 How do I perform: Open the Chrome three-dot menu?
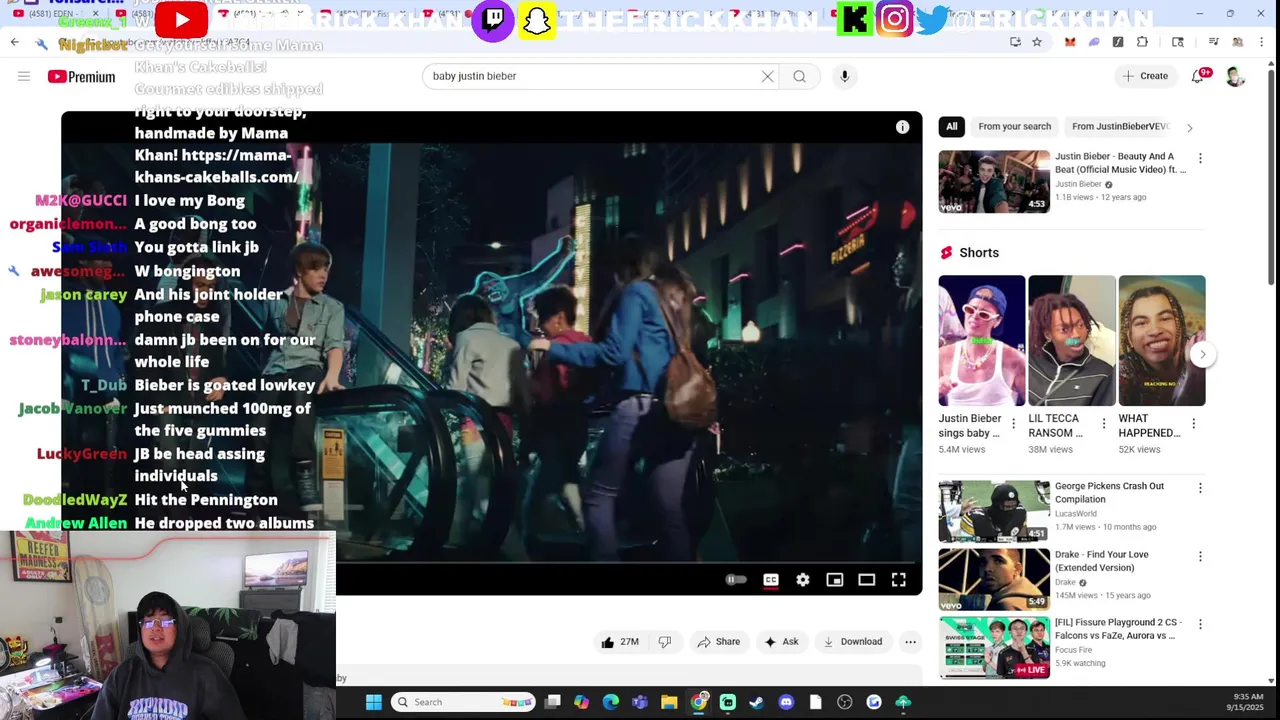pyautogui.click(x=1261, y=42)
